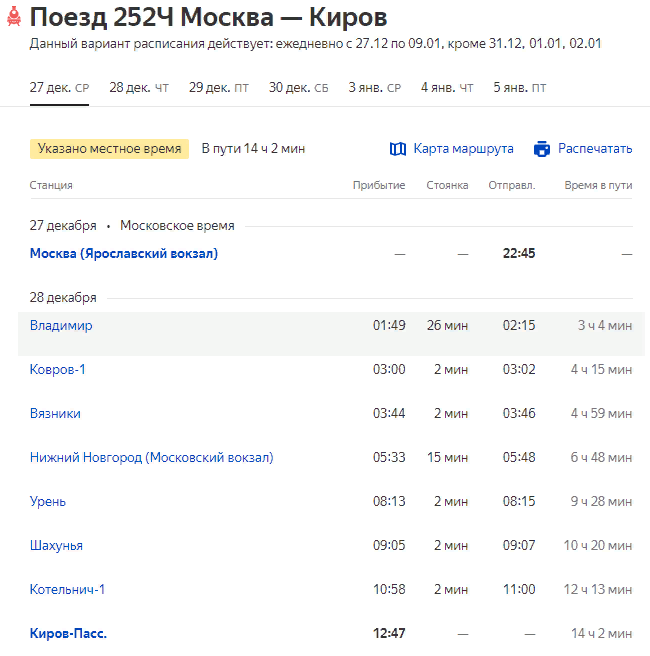Viewport: 650px width, 656px height.
Task: Click the route map icon
Action: (398, 149)
